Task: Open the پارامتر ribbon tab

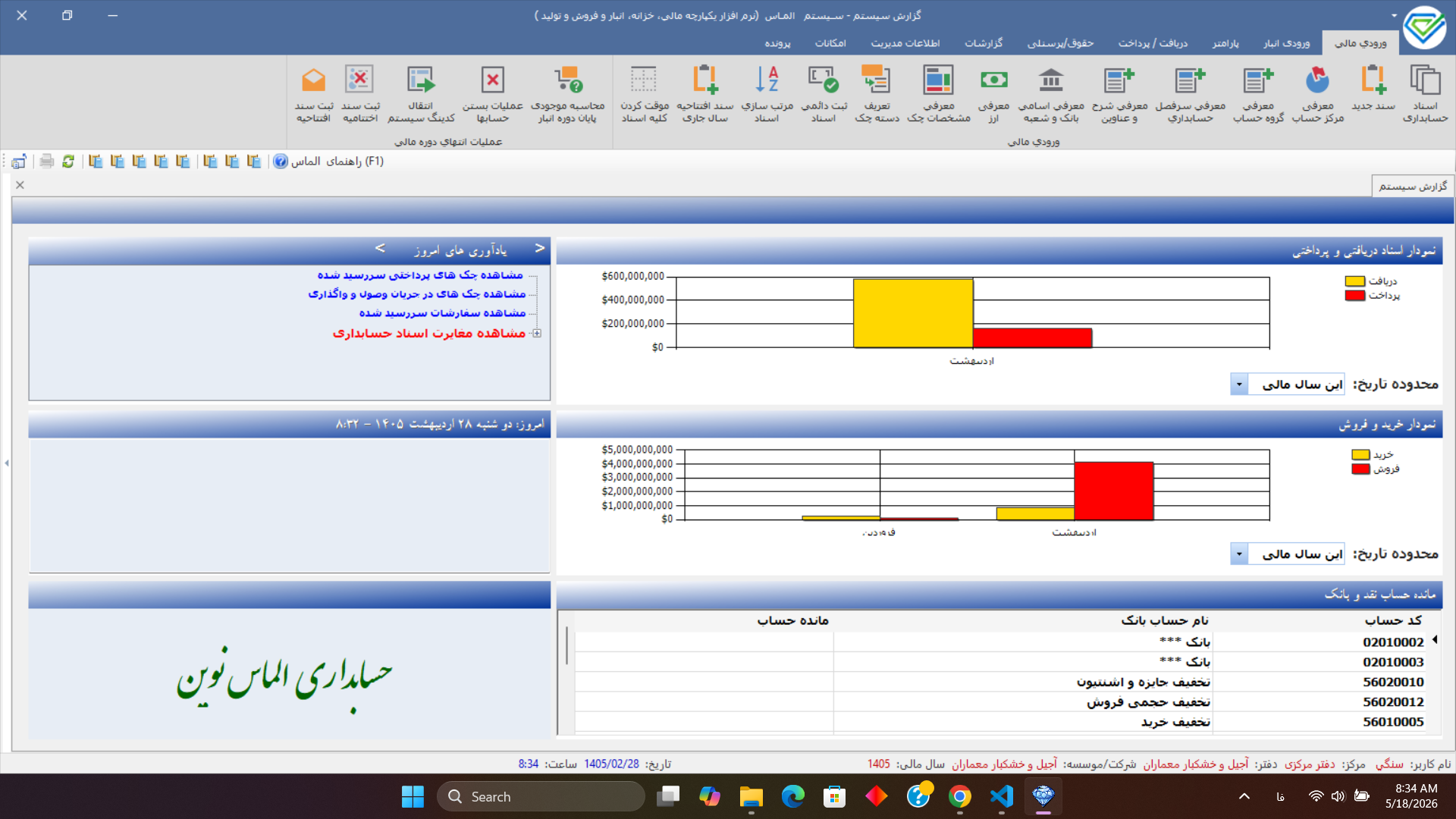Action: (x=1225, y=43)
